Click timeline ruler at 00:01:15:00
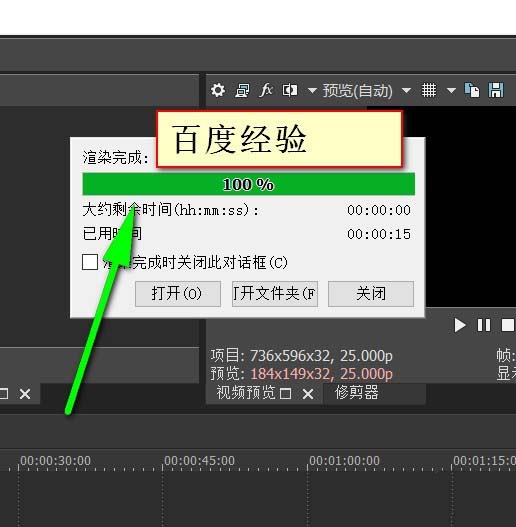 (x=484, y=460)
